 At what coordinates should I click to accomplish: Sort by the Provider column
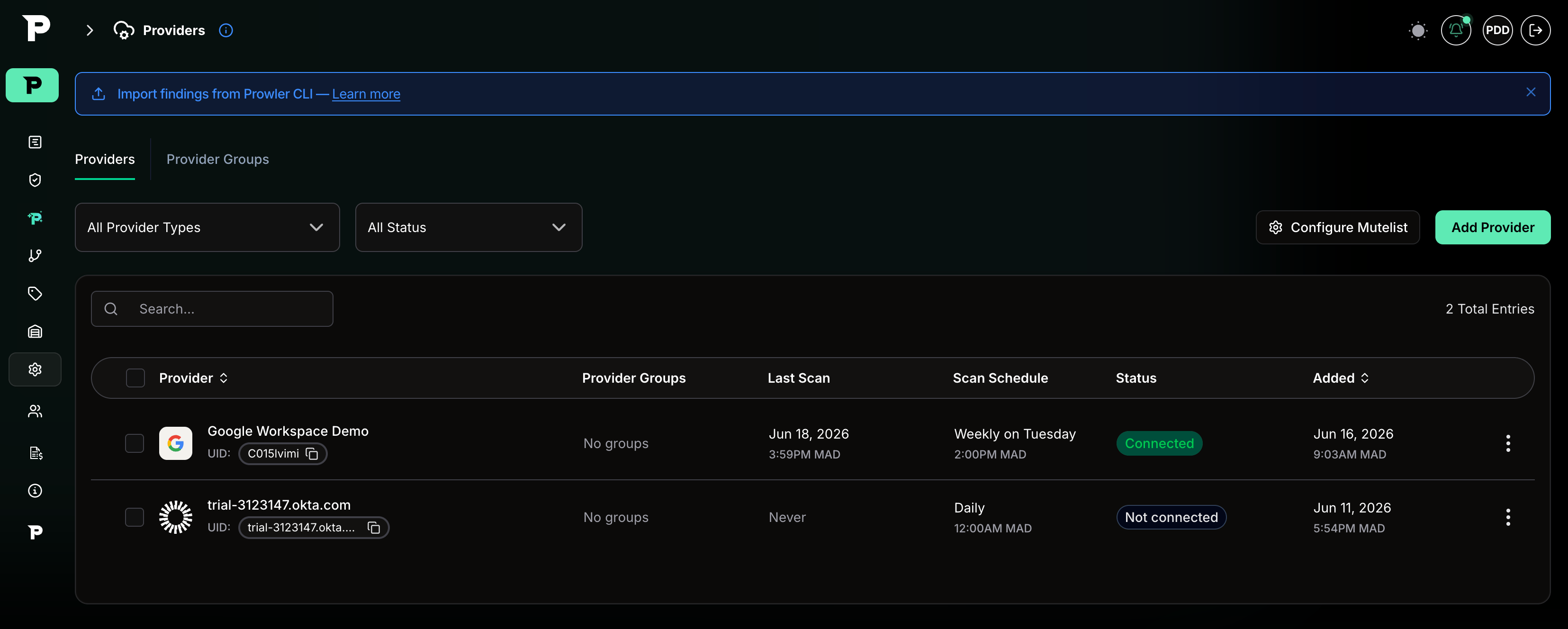pos(193,378)
